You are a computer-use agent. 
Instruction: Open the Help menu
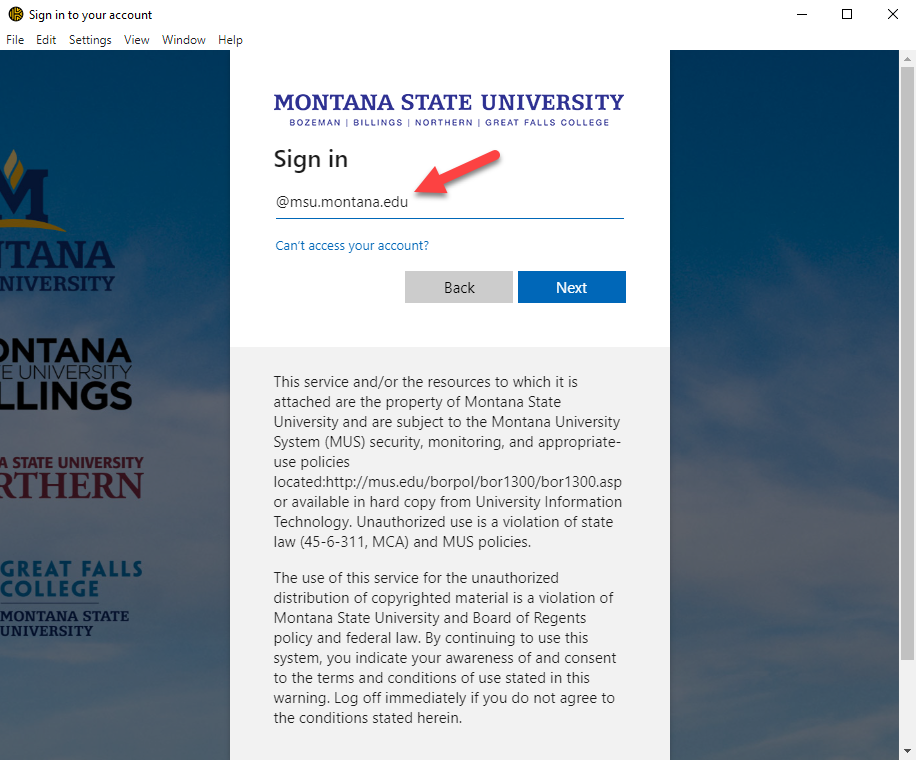(230, 40)
